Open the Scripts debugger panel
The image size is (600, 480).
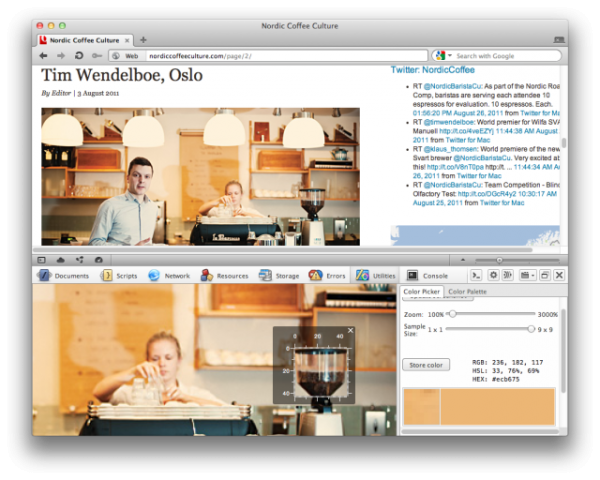coord(120,275)
